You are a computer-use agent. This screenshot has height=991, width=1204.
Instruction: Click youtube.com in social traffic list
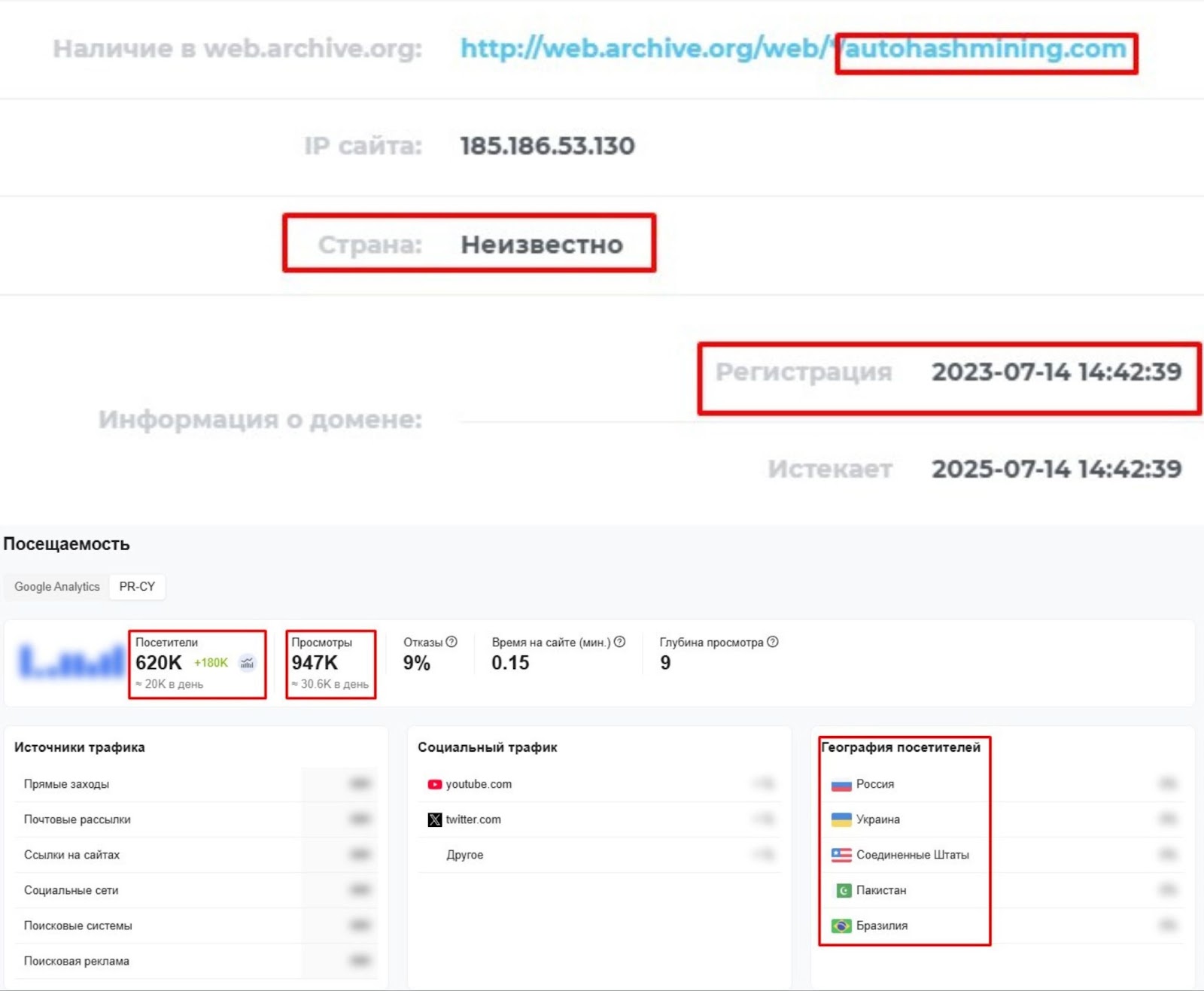479,784
